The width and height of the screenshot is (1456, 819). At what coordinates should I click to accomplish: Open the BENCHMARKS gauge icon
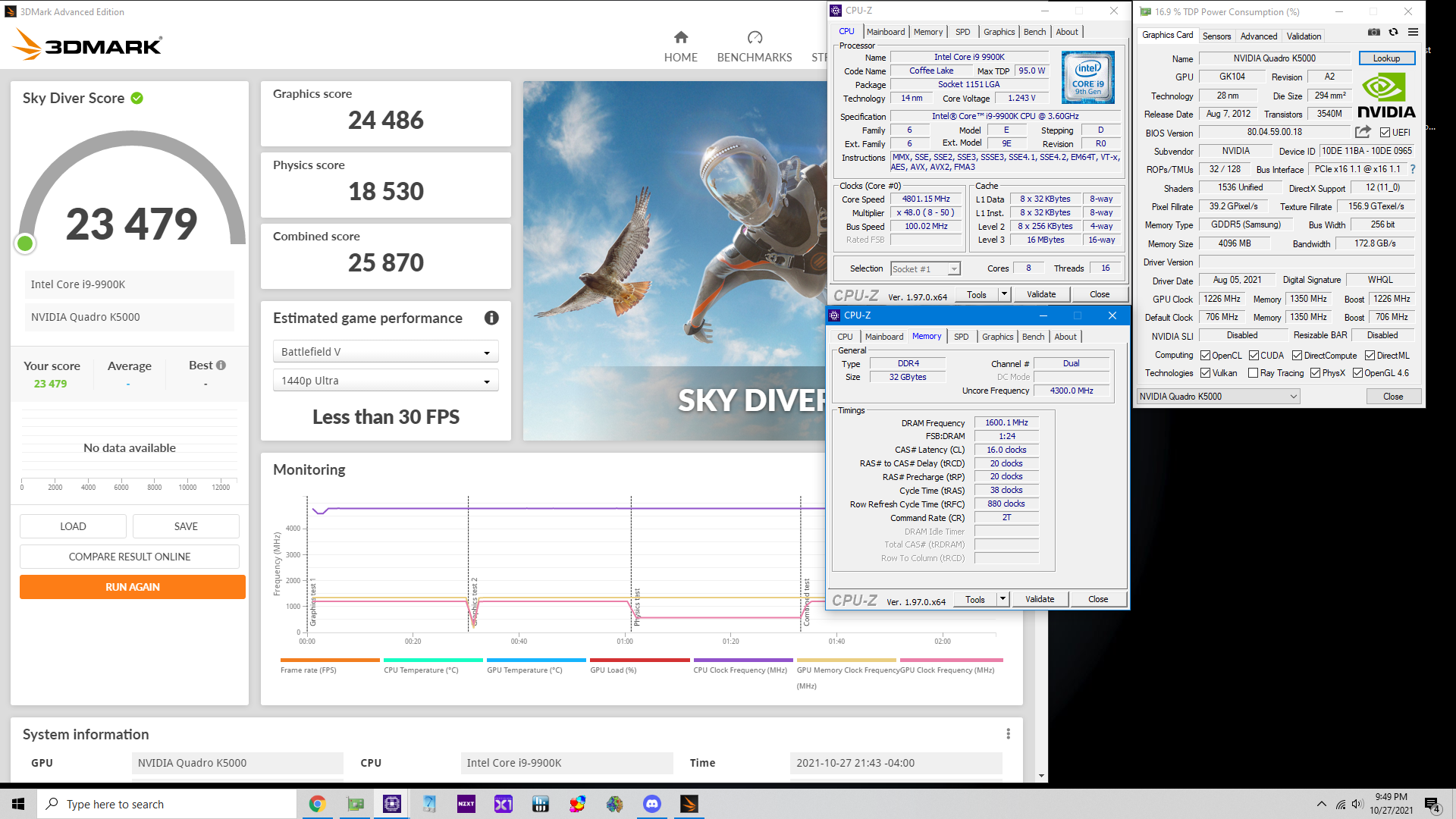coord(755,37)
